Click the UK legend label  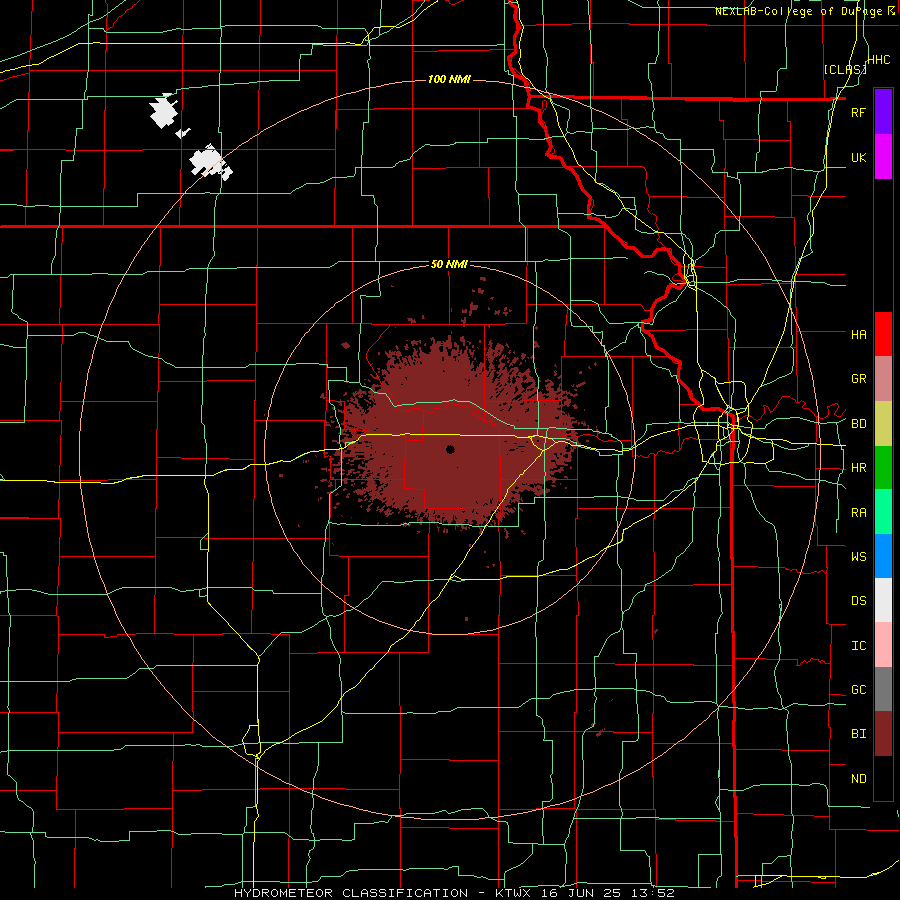pyautogui.click(x=858, y=157)
